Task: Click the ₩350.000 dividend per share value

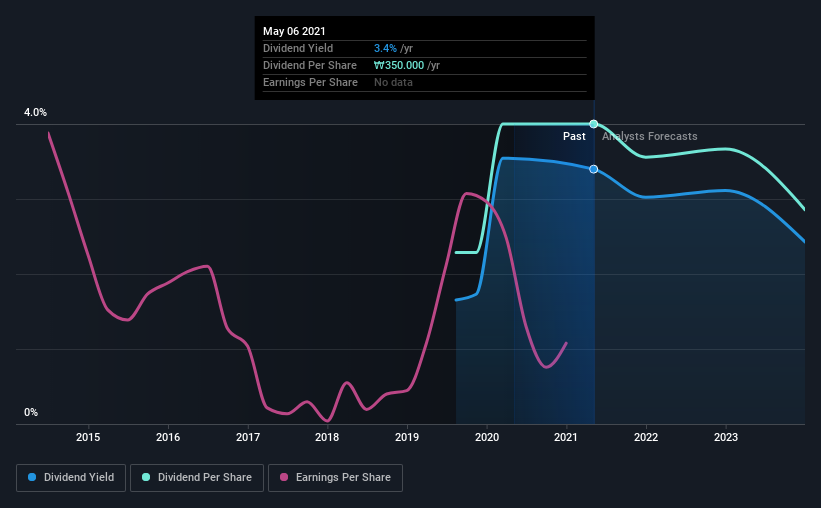Action: (x=399, y=65)
